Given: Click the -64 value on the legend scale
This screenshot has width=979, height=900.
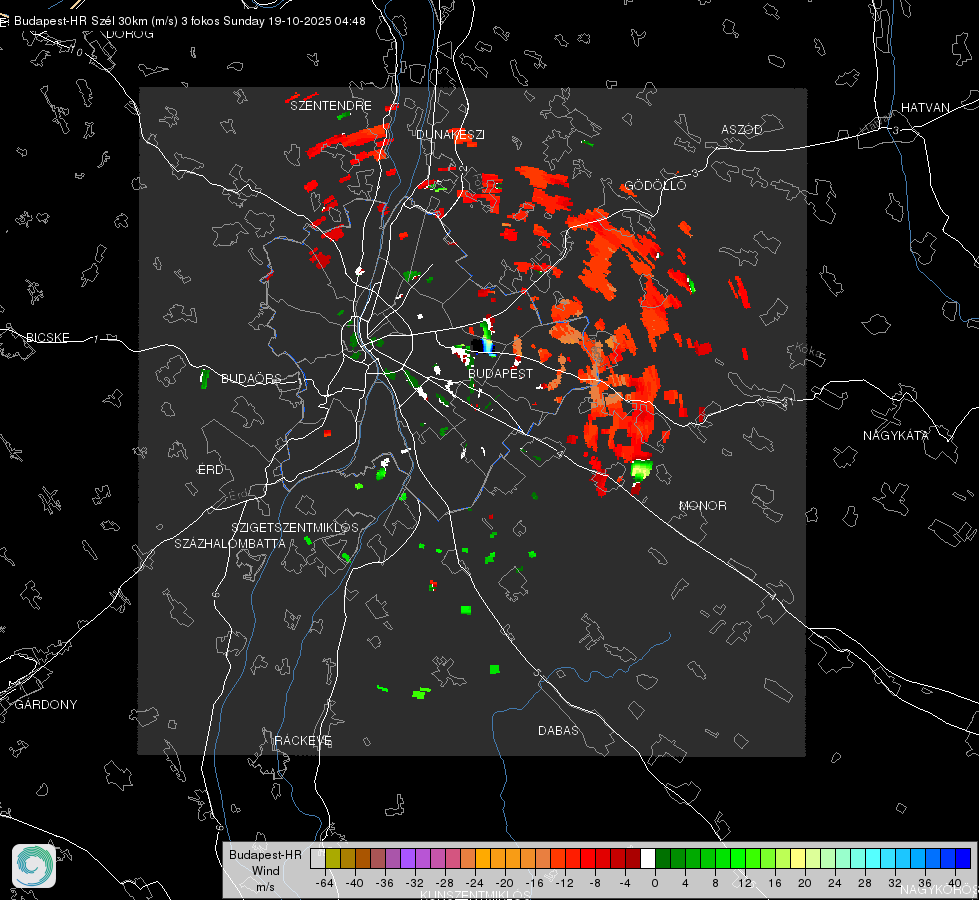Looking at the screenshot, I should coord(325,883).
